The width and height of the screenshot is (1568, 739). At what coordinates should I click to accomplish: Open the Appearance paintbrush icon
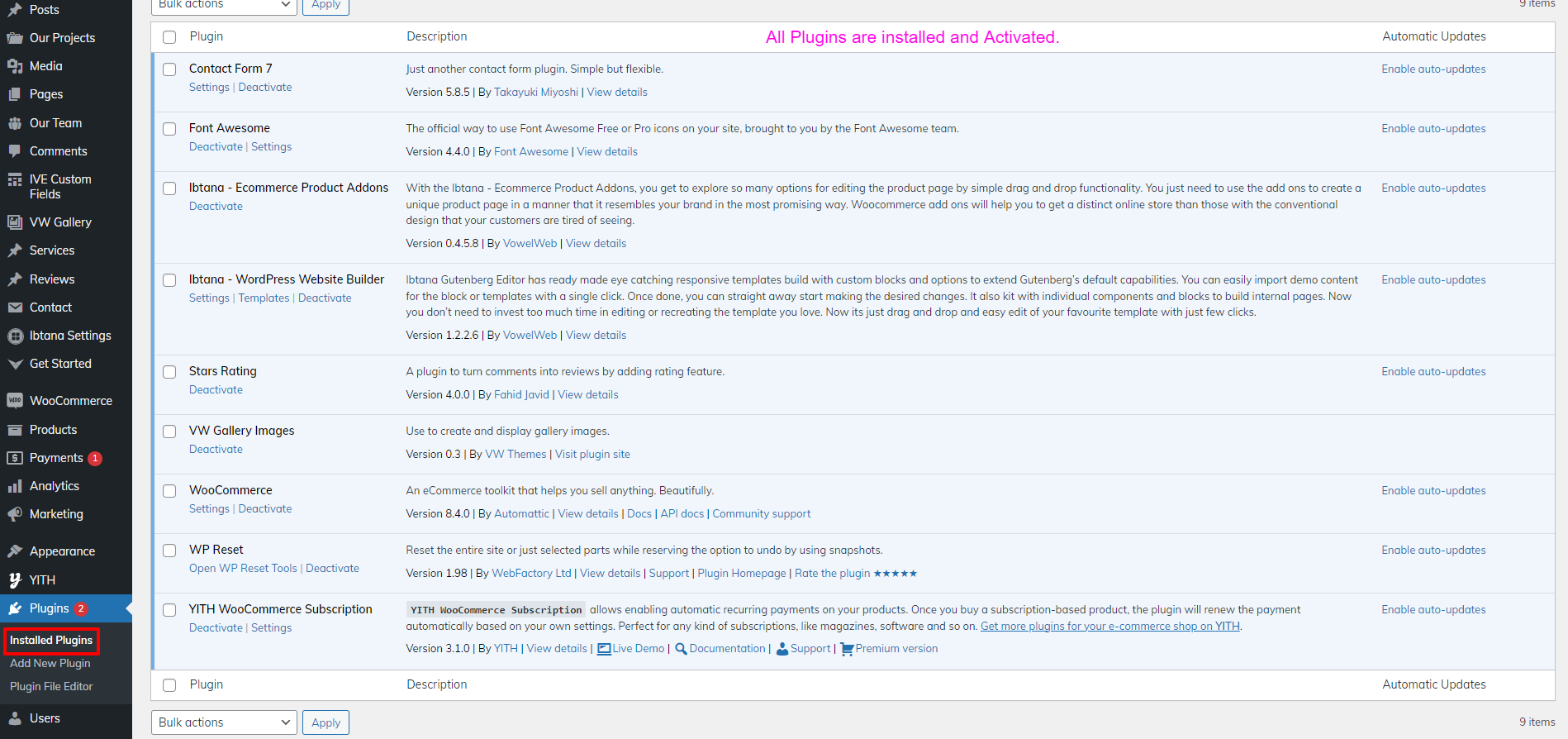(x=15, y=551)
